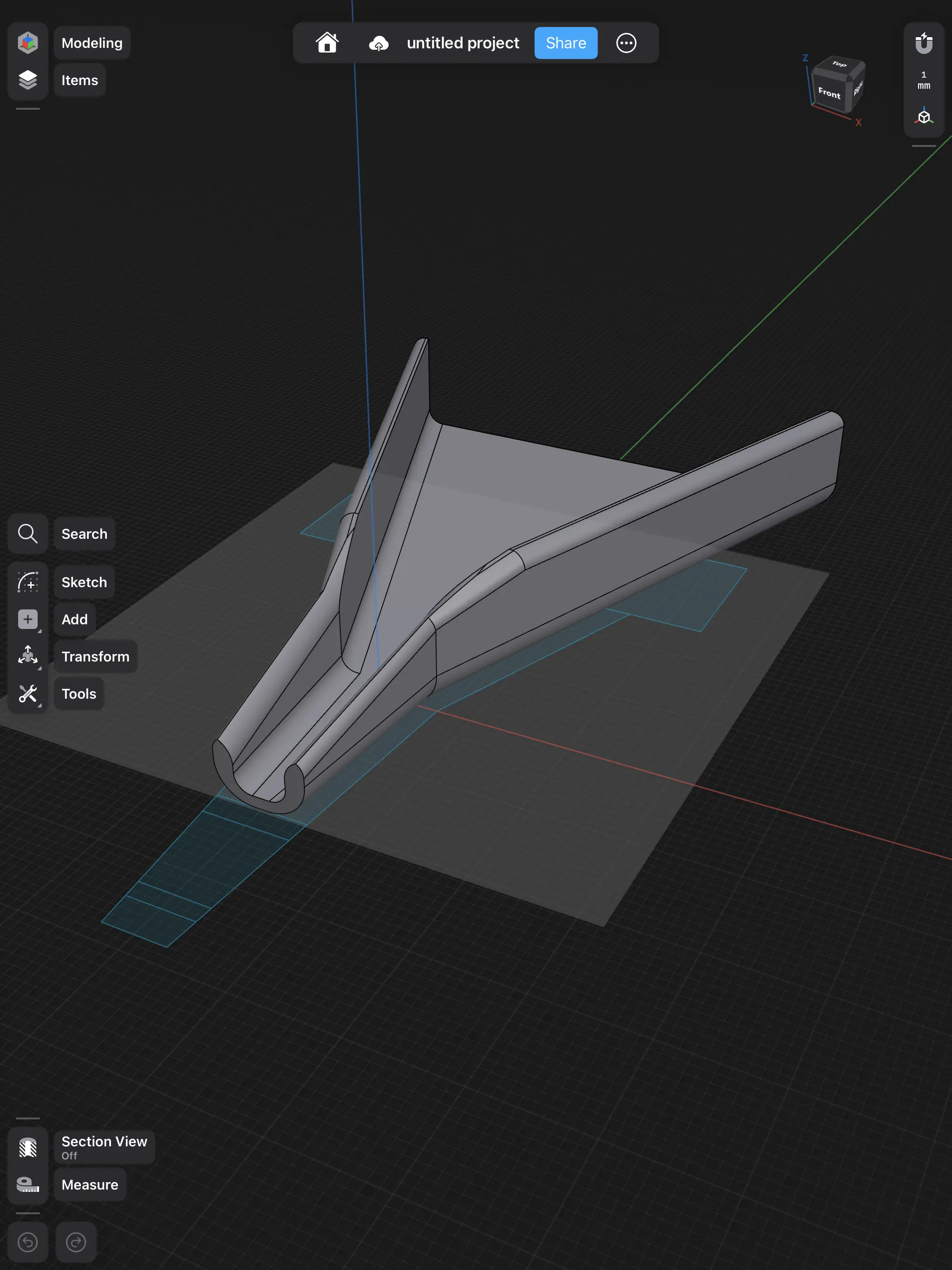Viewport: 952px width, 1270px height.
Task: Open the Tools wrench icon
Action: pyautogui.click(x=27, y=693)
